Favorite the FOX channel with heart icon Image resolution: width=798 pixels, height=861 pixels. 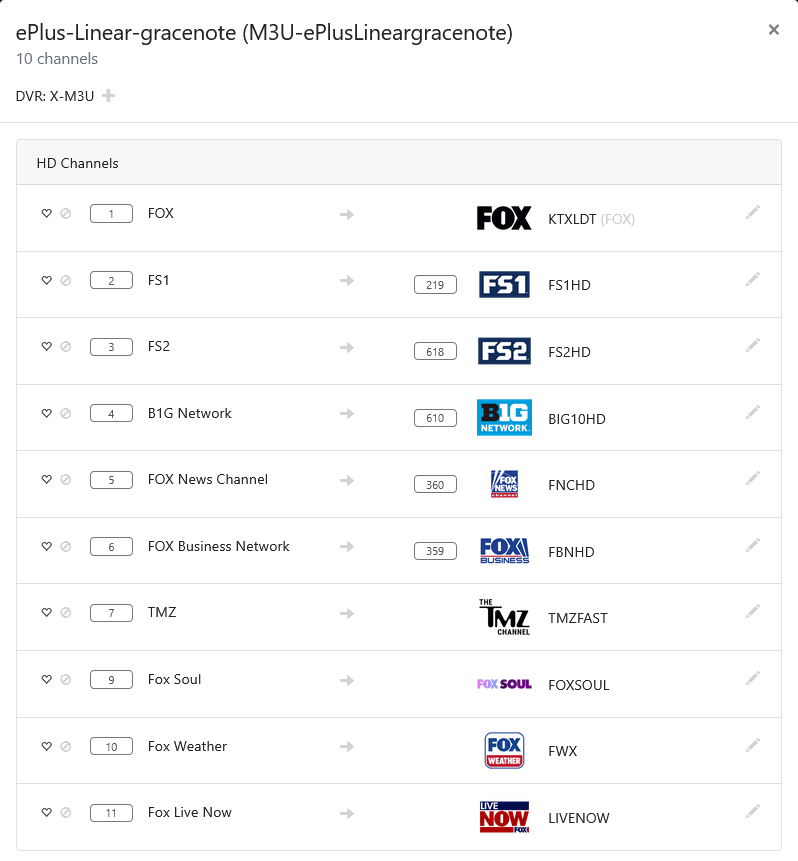point(46,213)
